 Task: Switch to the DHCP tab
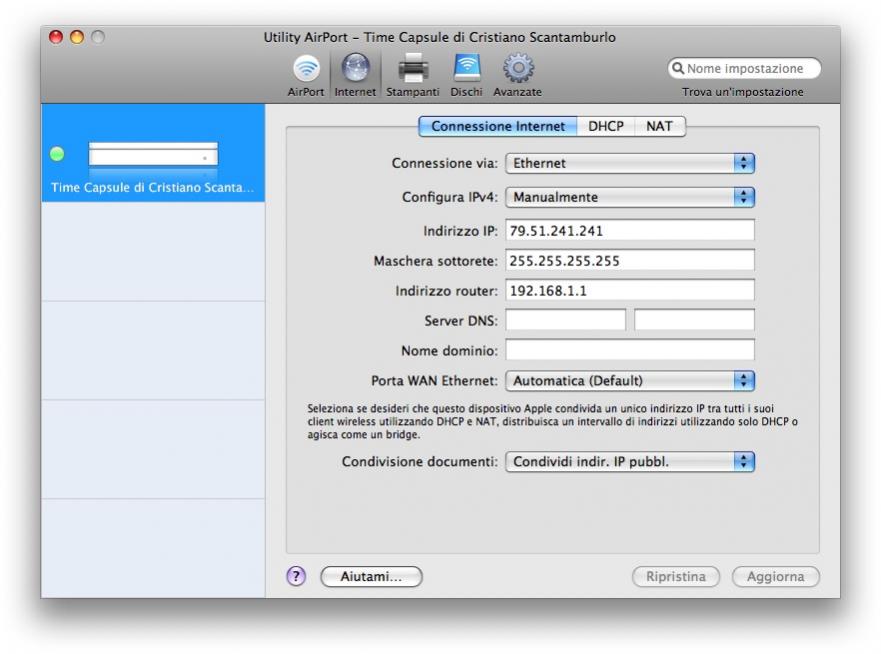point(606,126)
